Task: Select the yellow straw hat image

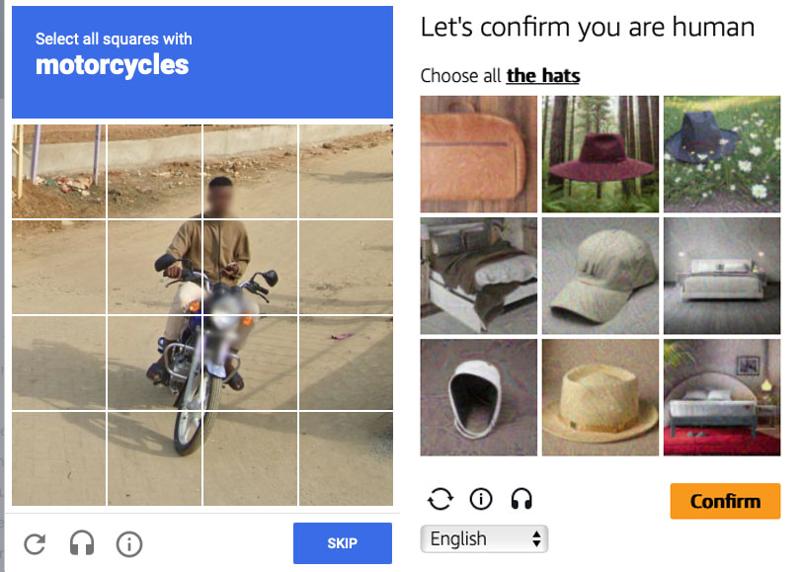Action: [600, 397]
